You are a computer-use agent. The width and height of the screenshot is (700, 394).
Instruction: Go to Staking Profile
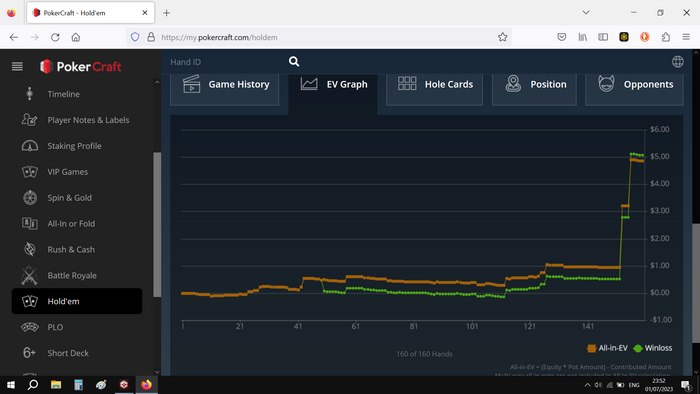[x=75, y=146]
